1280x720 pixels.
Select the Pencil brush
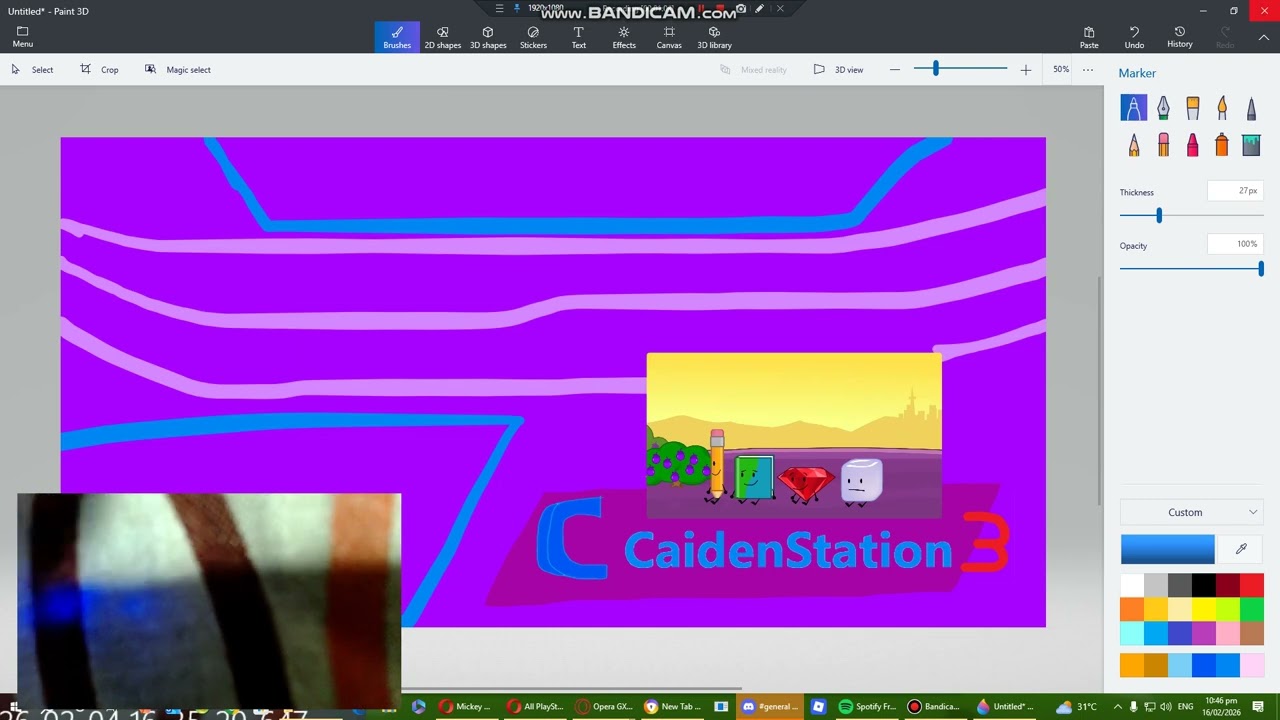pyautogui.click(x=1133, y=145)
